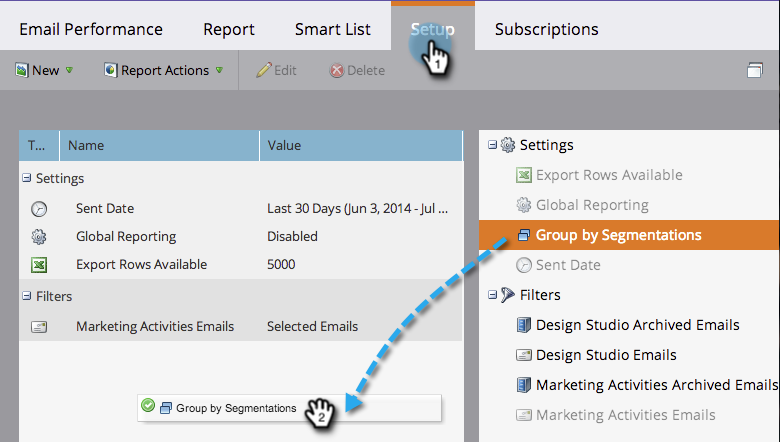This screenshot has height=442, width=780.
Task: Collapse the Settings group in the grid
Action: pyautogui.click(x=26, y=177)
